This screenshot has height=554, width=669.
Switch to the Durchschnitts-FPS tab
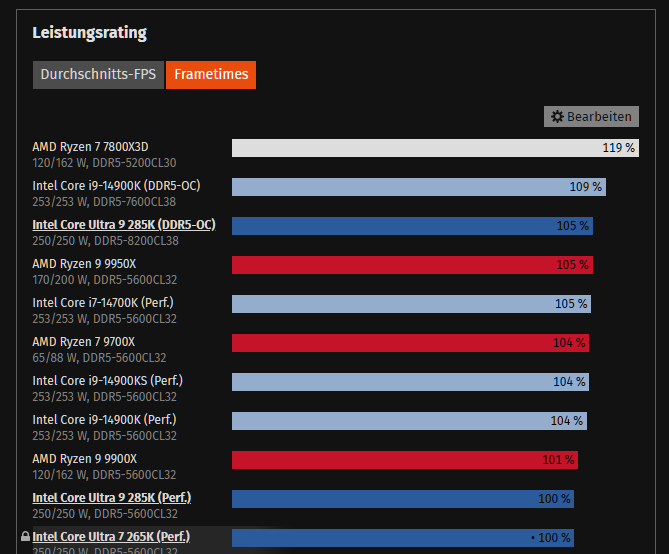(98, 75)
